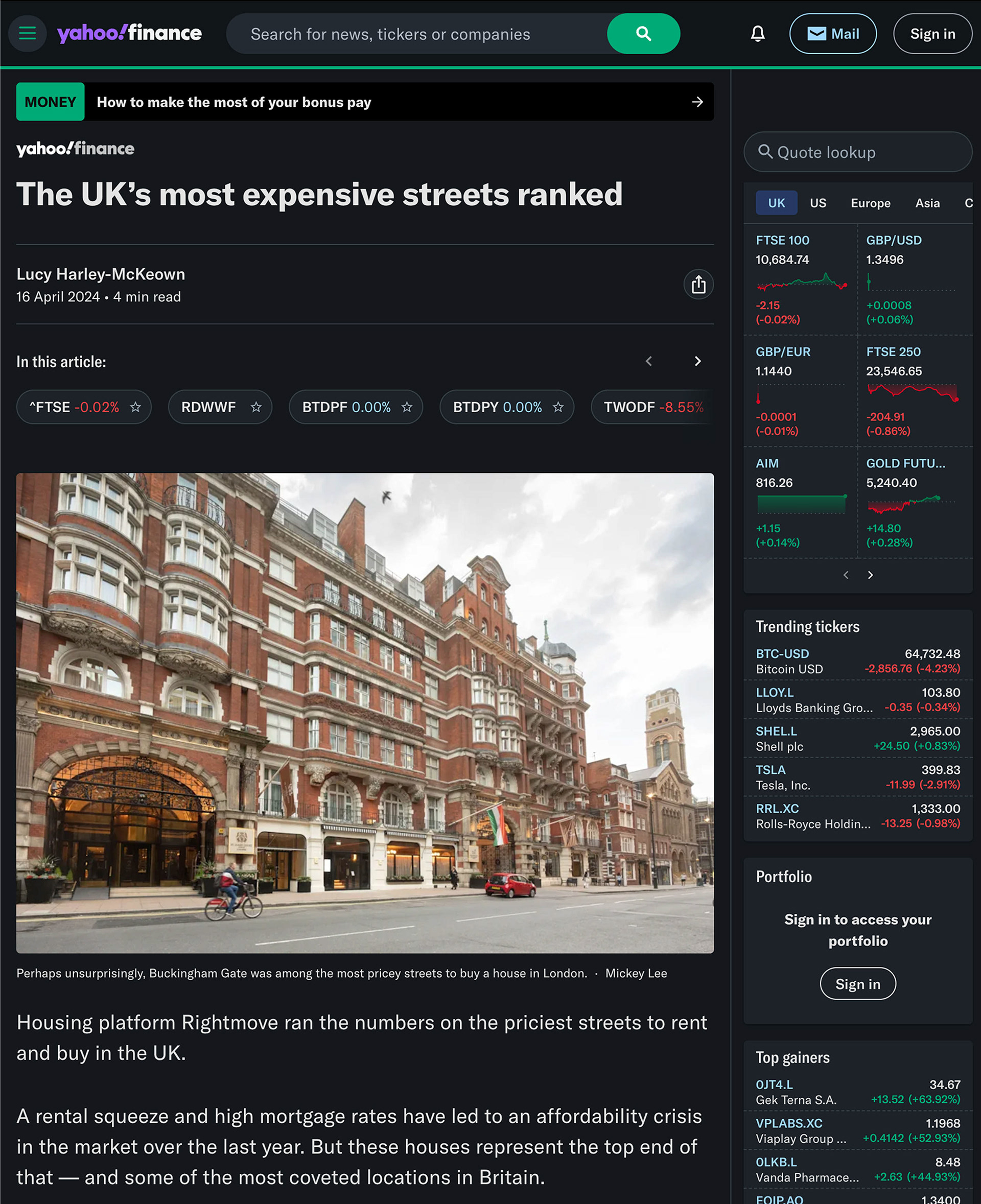Click the Quote lookup magnifier icon

pyautogui.click(x=765, y=151)
